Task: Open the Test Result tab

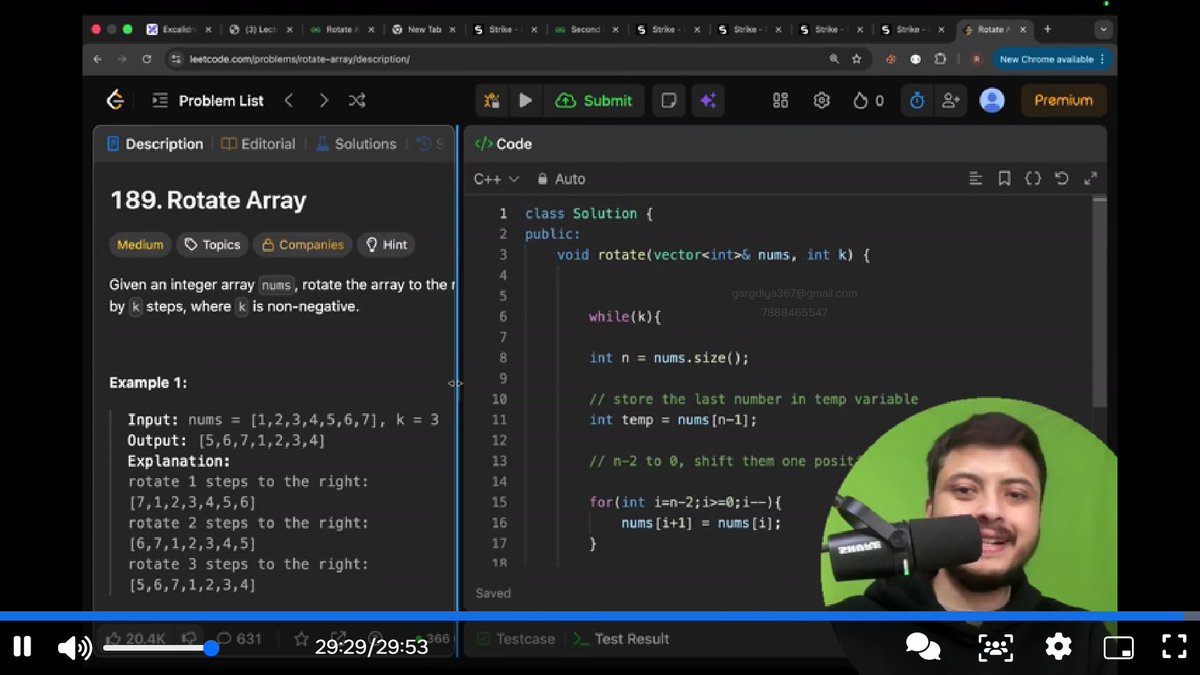Action: pos(622,639)
